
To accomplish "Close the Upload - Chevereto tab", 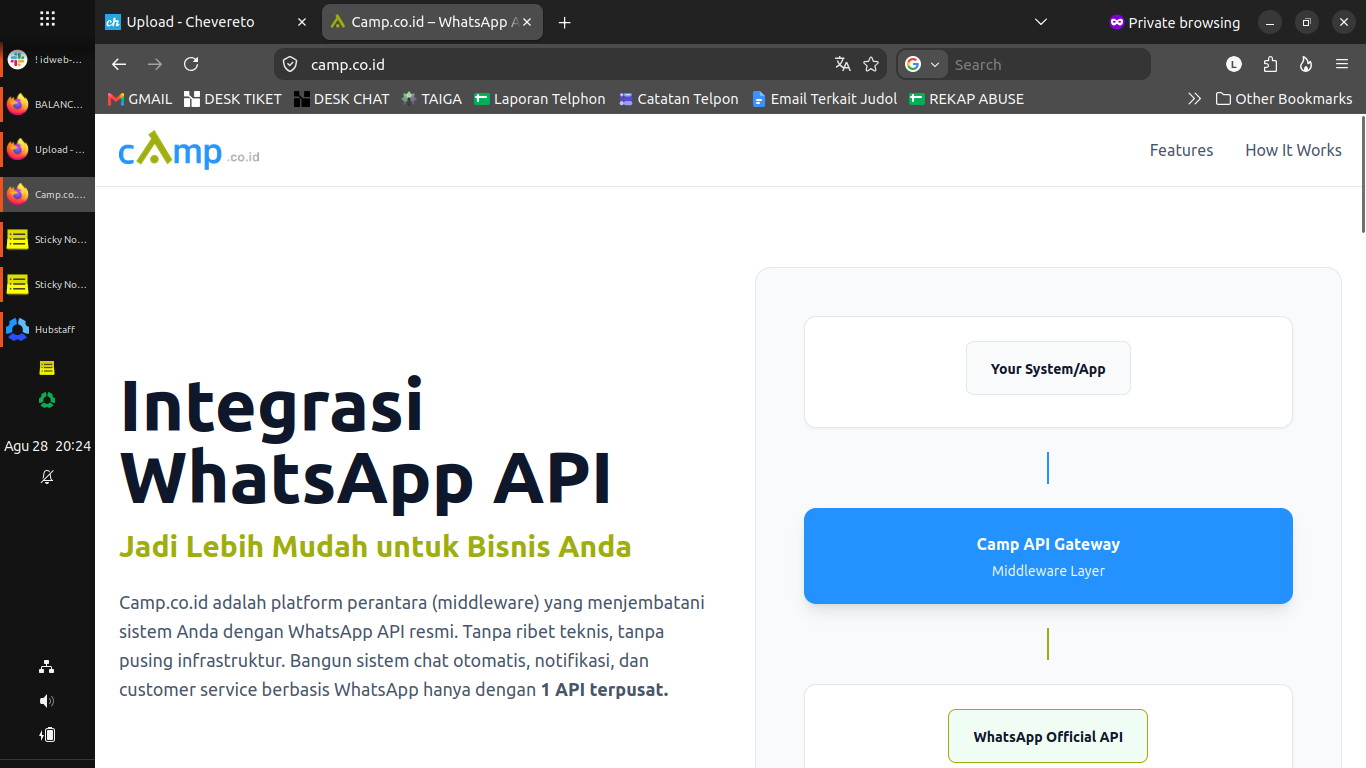I will point(302,22).
